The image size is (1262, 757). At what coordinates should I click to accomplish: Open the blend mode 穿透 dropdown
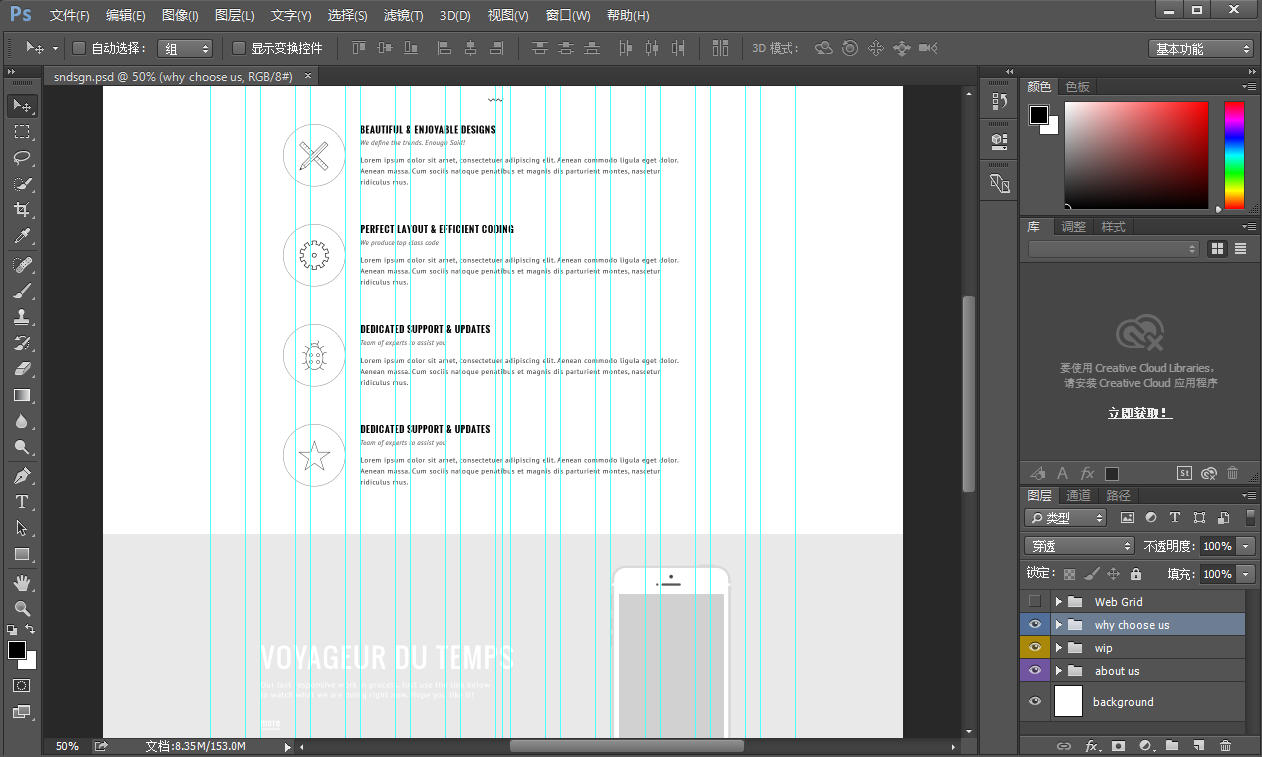click(x=1079, y=546)
